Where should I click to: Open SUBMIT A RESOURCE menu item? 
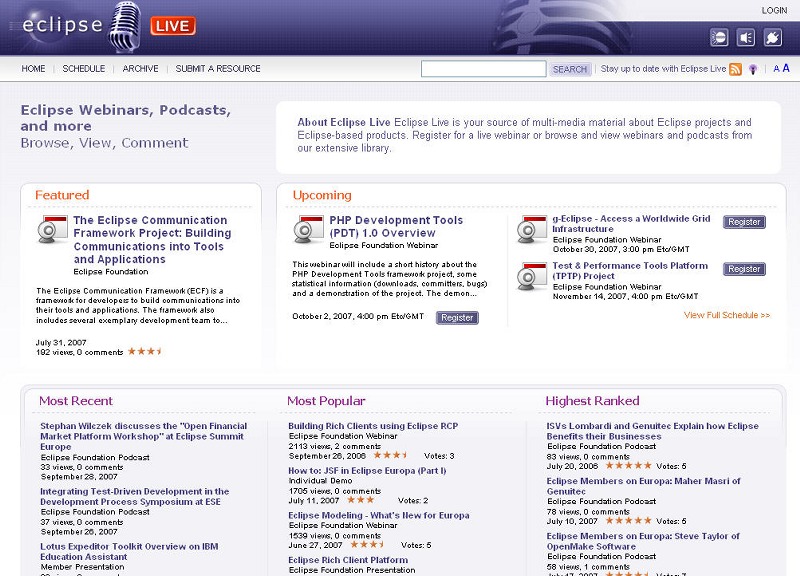218,69
